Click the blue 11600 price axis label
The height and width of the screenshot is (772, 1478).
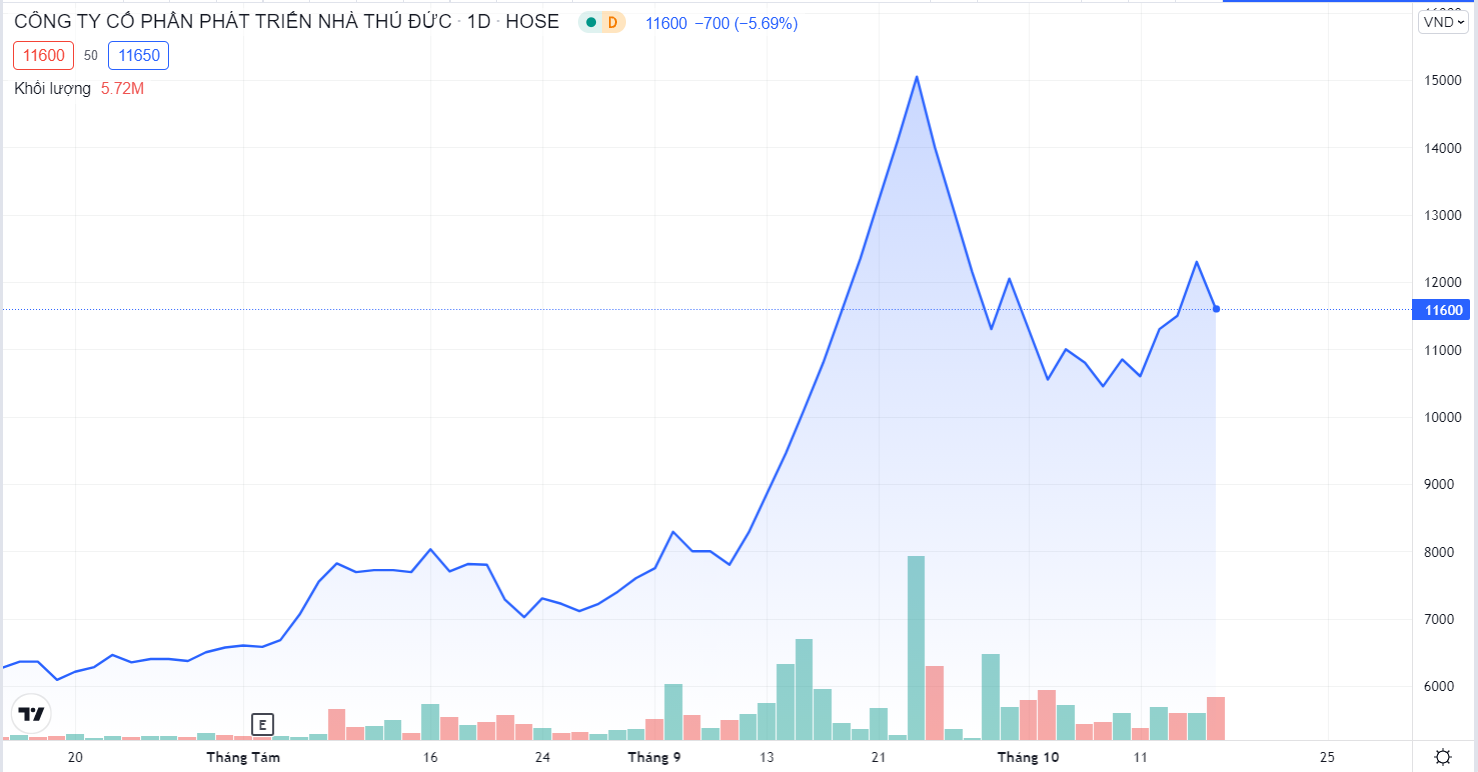click(x=1443, y=310)
